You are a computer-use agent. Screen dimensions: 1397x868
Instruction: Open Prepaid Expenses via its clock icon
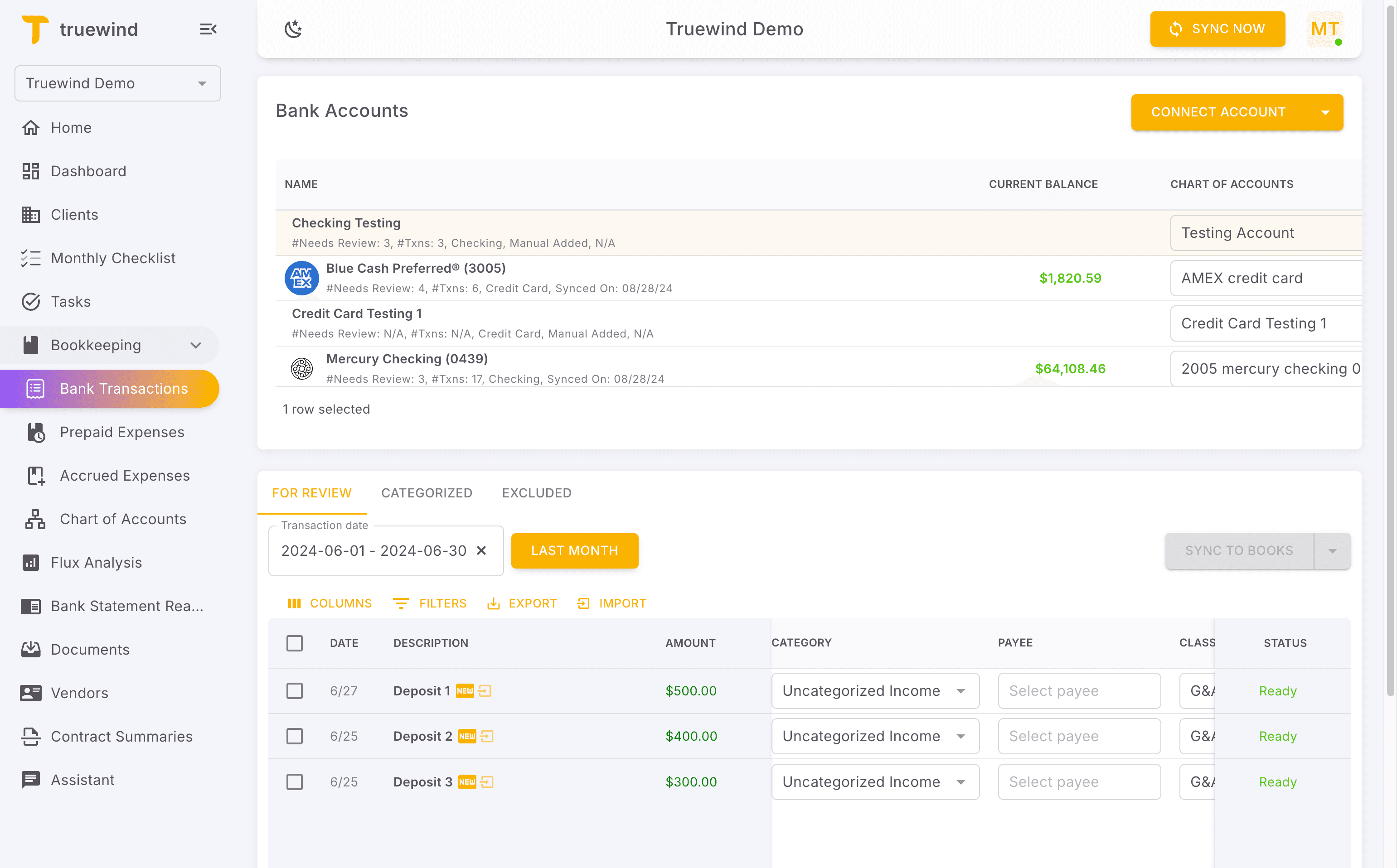(x=36, y=432)
